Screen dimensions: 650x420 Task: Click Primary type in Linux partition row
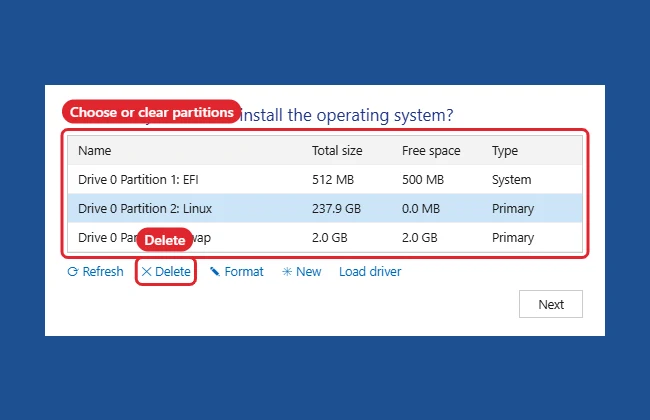coord(513,209)
